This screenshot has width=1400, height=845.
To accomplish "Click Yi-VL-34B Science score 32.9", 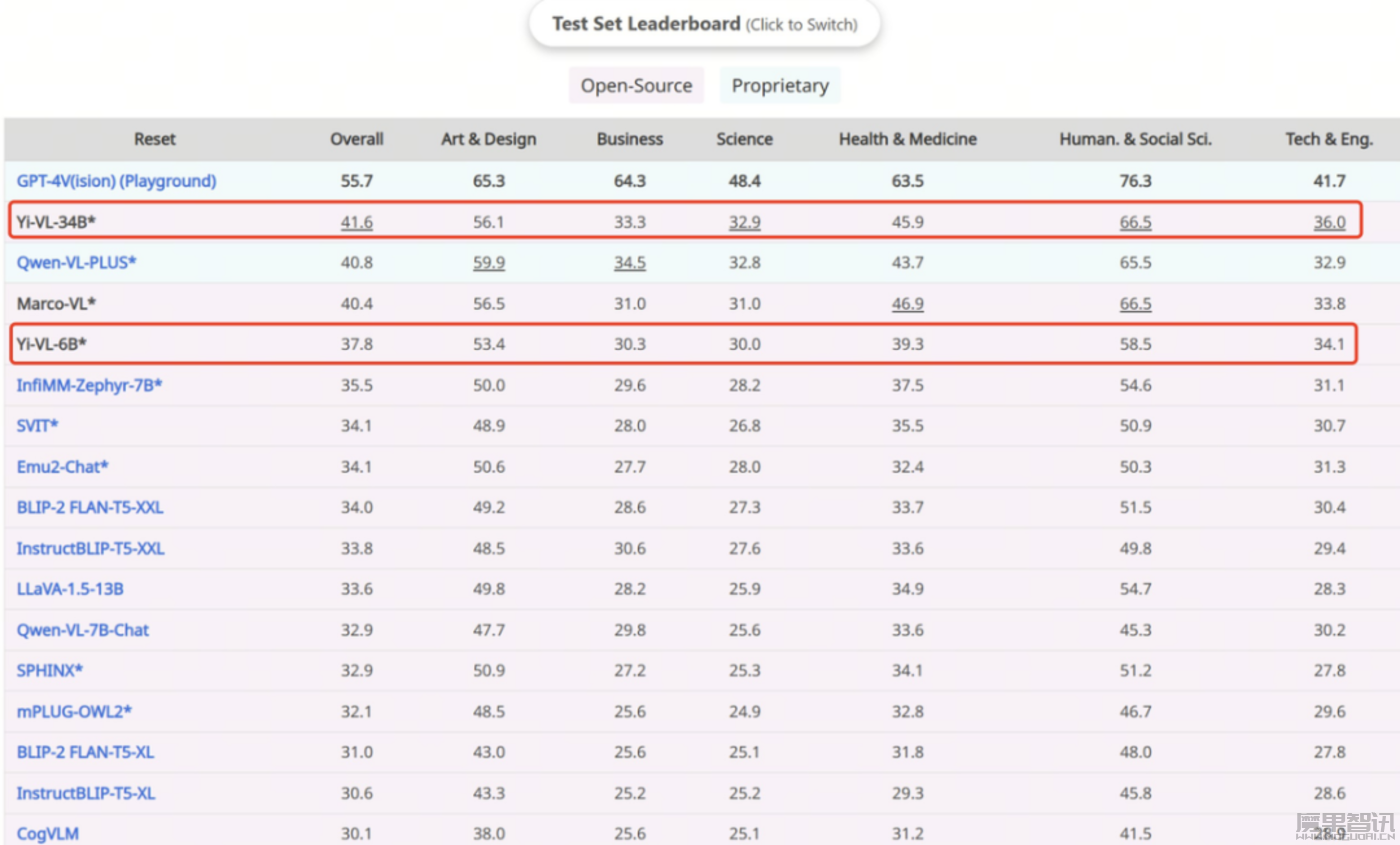I will click(x=745, y=222).
